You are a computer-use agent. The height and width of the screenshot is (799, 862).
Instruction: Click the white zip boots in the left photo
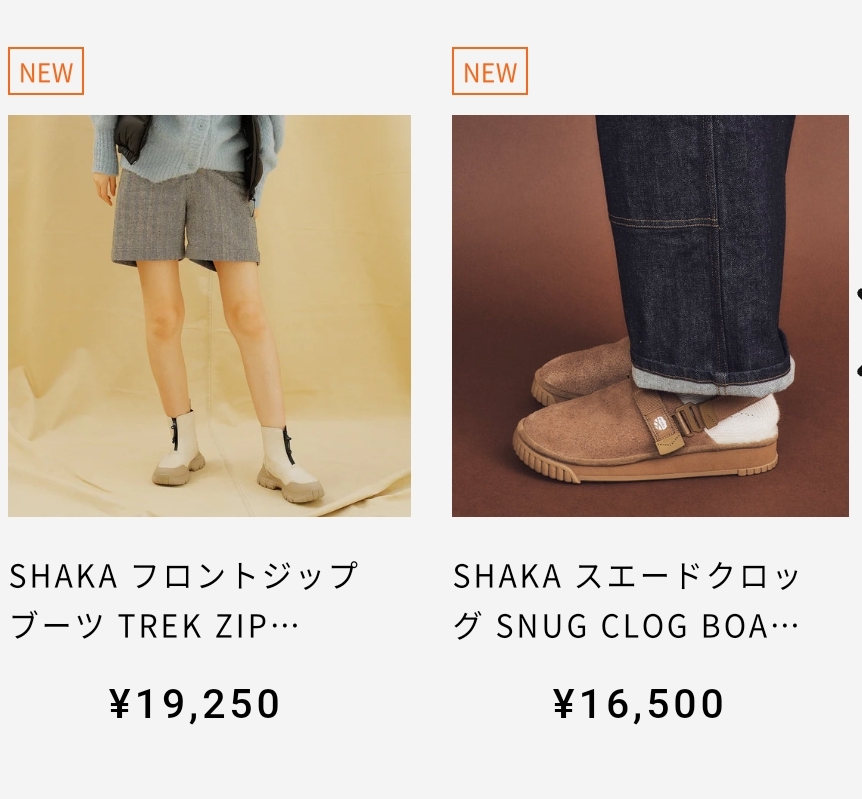coord(236,458)
